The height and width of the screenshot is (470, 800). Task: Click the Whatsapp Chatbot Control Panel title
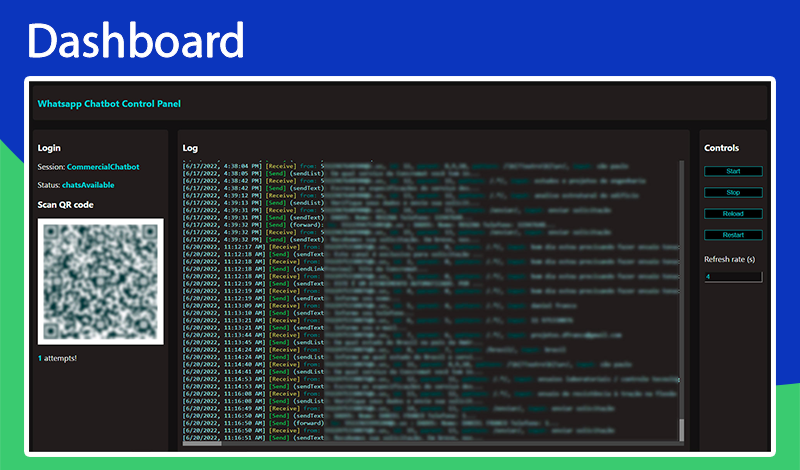109,104
